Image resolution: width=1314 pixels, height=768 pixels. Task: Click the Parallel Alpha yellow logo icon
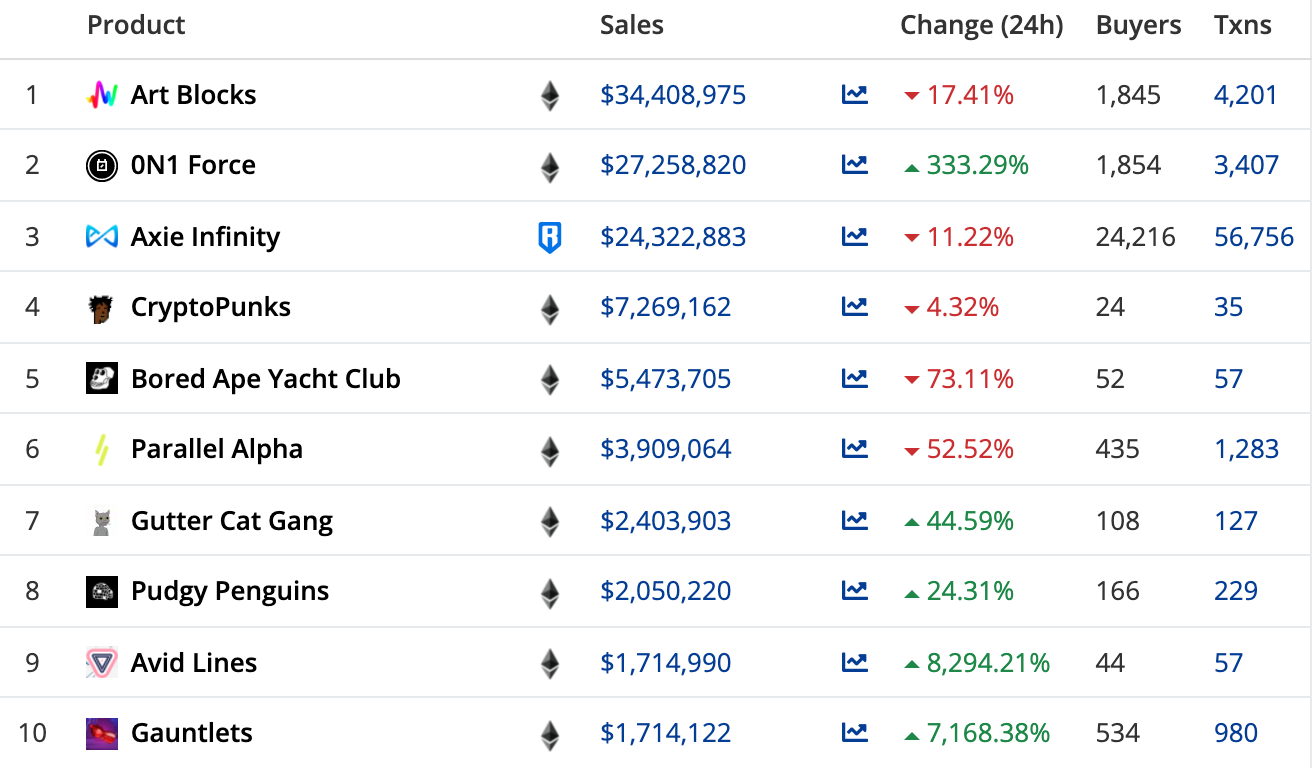tap(102, 450)
